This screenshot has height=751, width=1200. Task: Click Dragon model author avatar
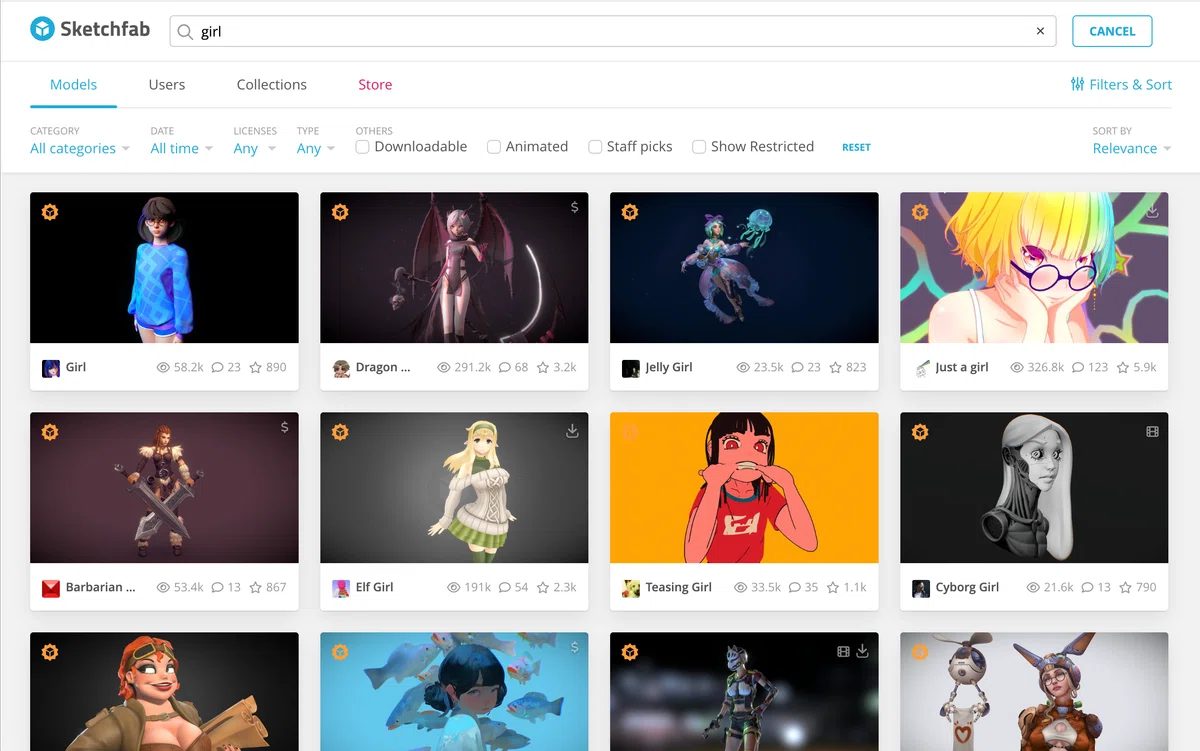341,368
